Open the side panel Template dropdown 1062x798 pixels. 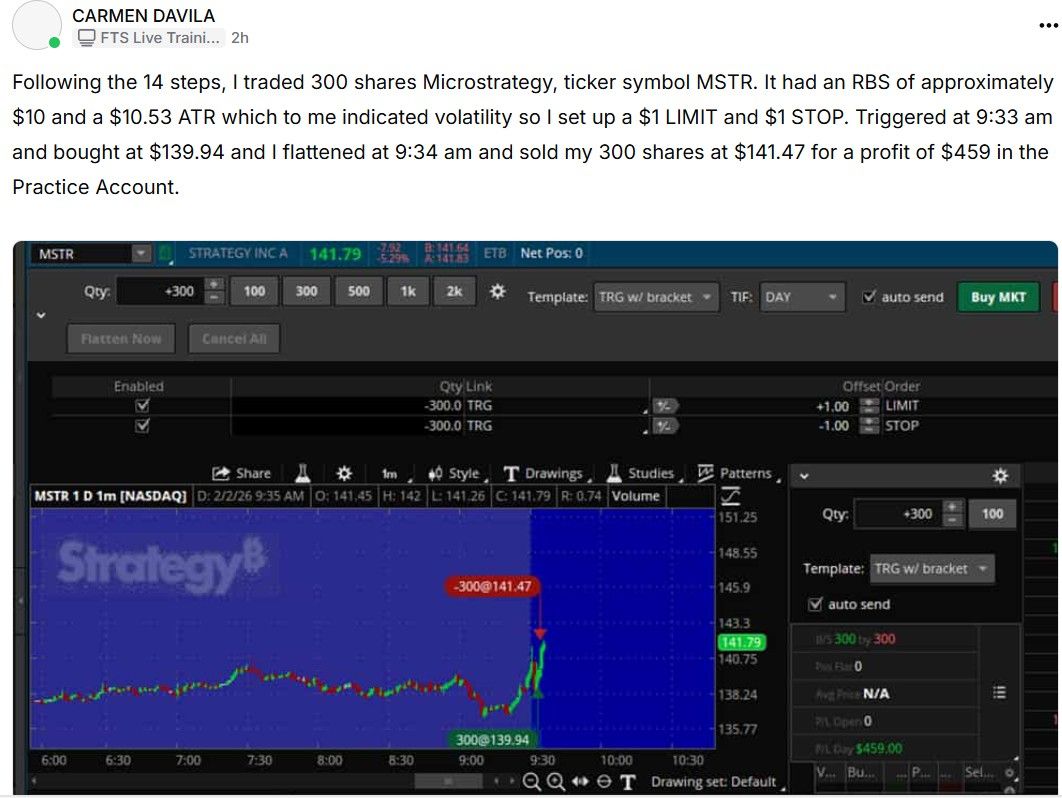coord(933,569)
